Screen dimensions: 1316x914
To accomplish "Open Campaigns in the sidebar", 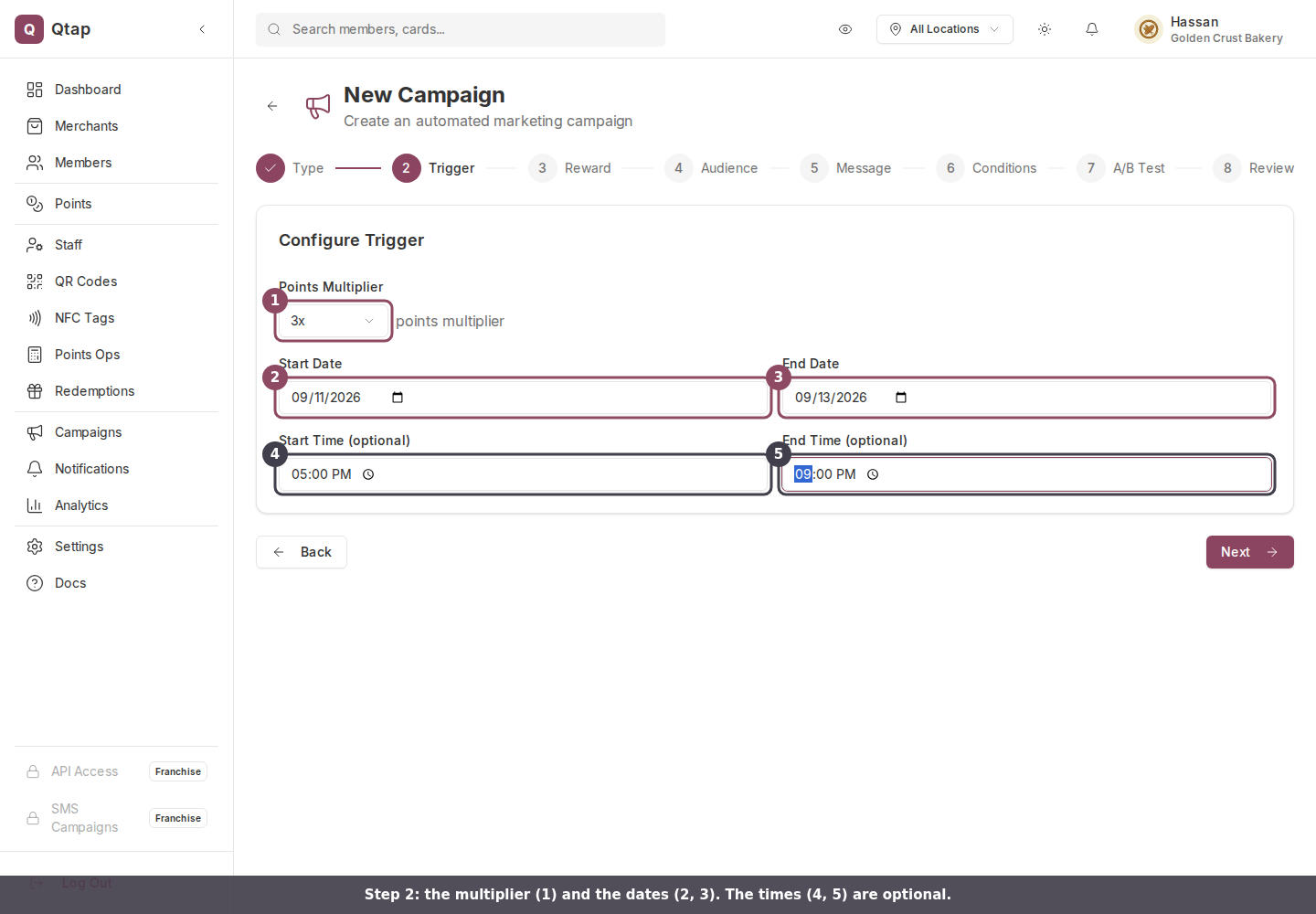I will pyautogui.click(x=117, y=432).
